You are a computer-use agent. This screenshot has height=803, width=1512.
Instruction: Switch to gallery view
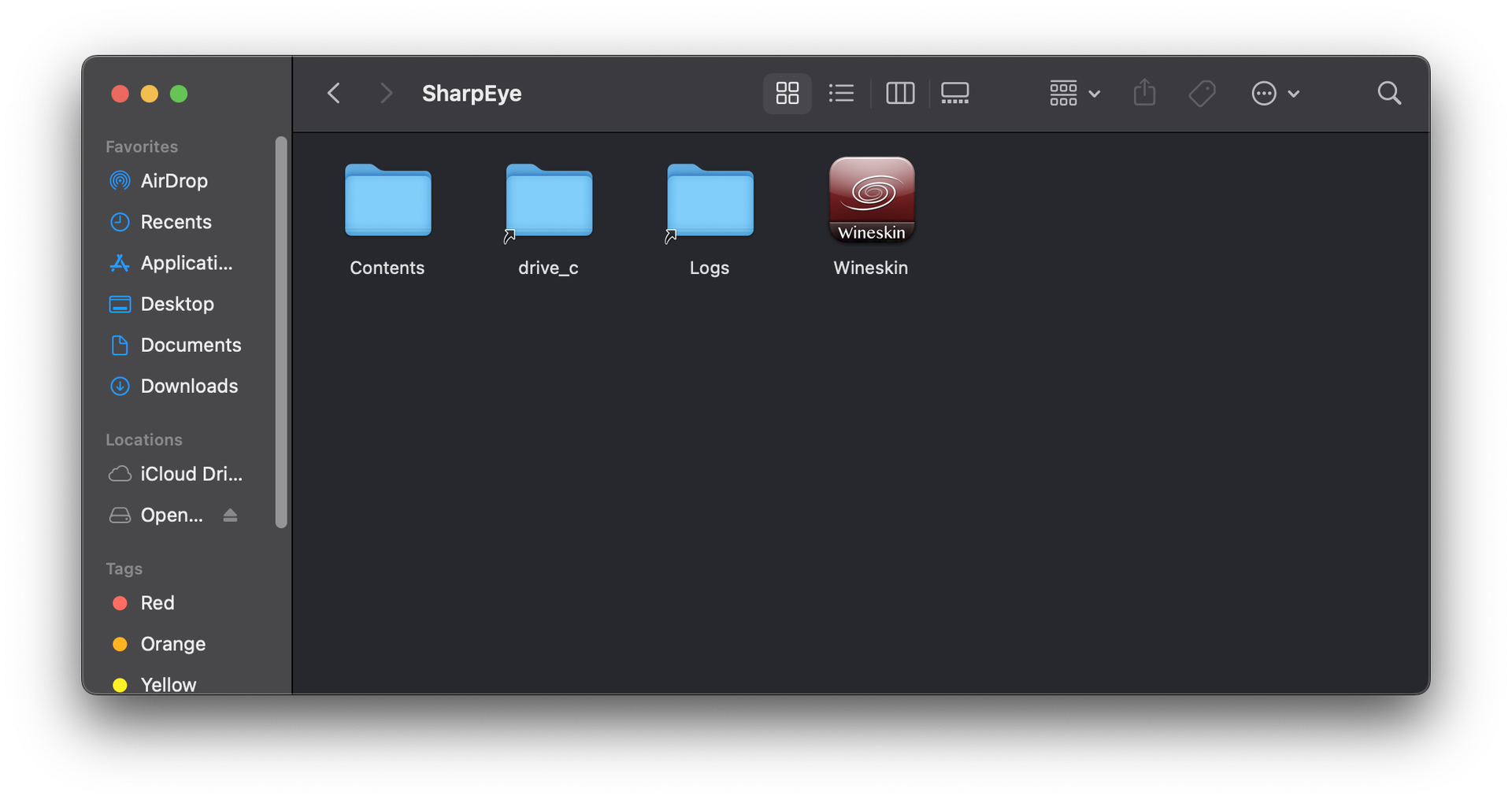[x=954, y=94]
